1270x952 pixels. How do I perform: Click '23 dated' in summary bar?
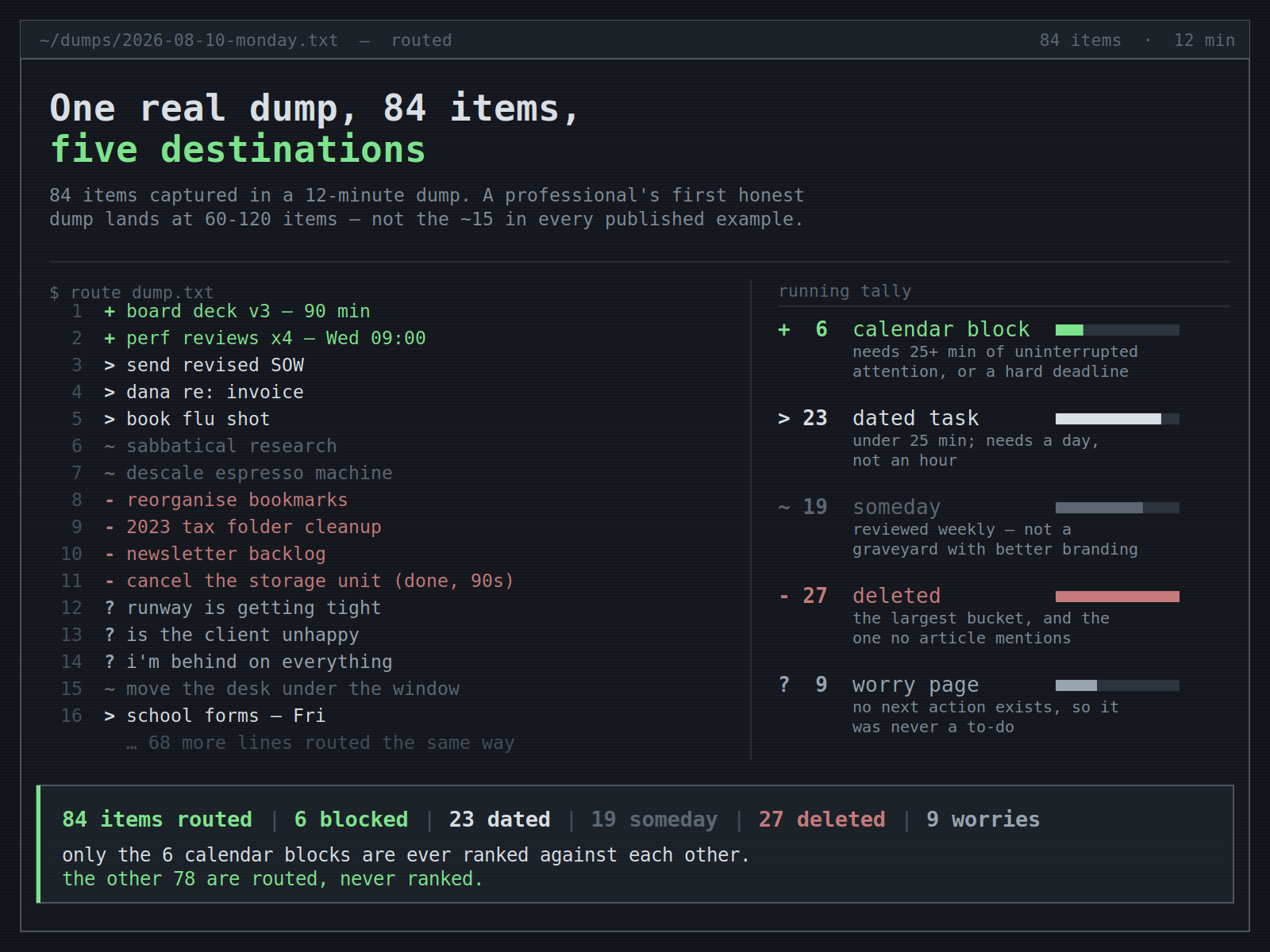pyautogui.click(x=500, y=820)
